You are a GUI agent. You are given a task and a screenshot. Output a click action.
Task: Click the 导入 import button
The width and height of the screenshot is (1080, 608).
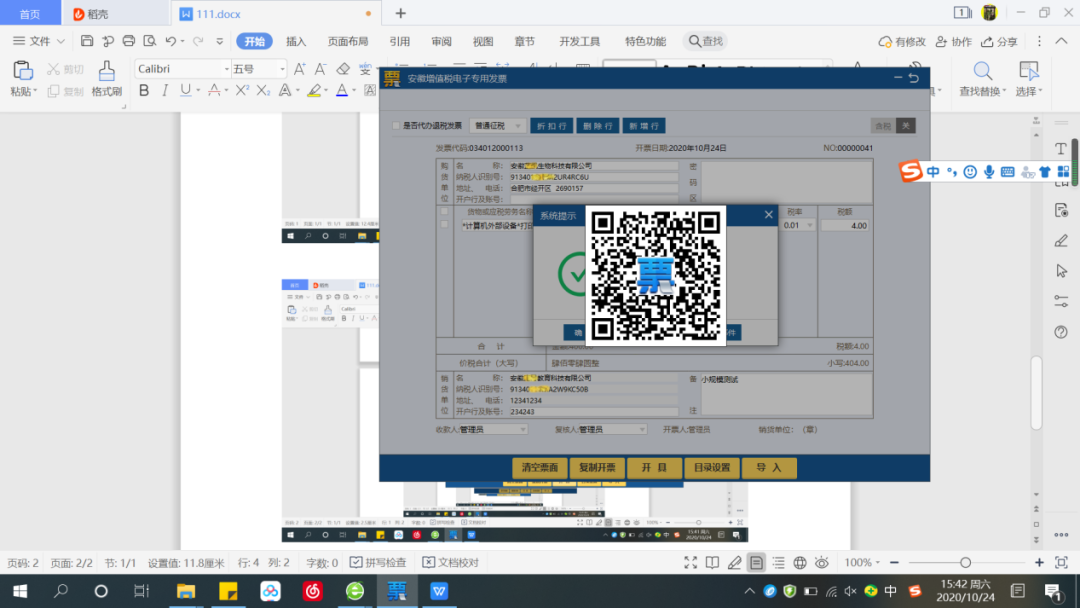point(769,468)
